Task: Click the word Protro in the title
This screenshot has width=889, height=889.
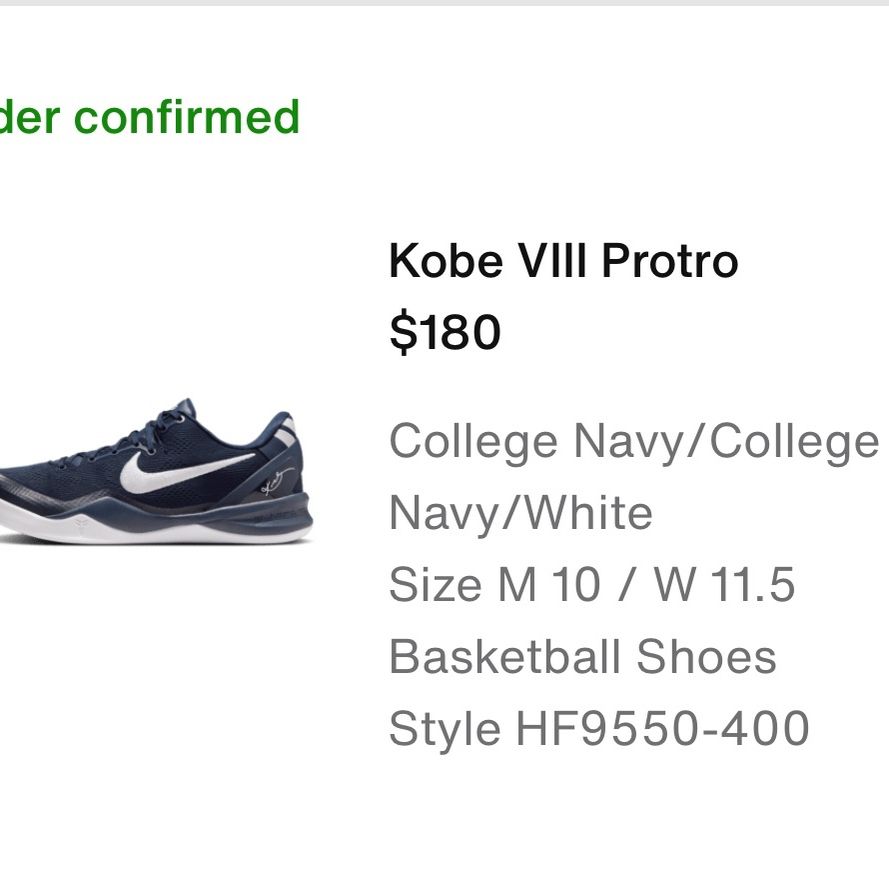Action: (670, 261)
